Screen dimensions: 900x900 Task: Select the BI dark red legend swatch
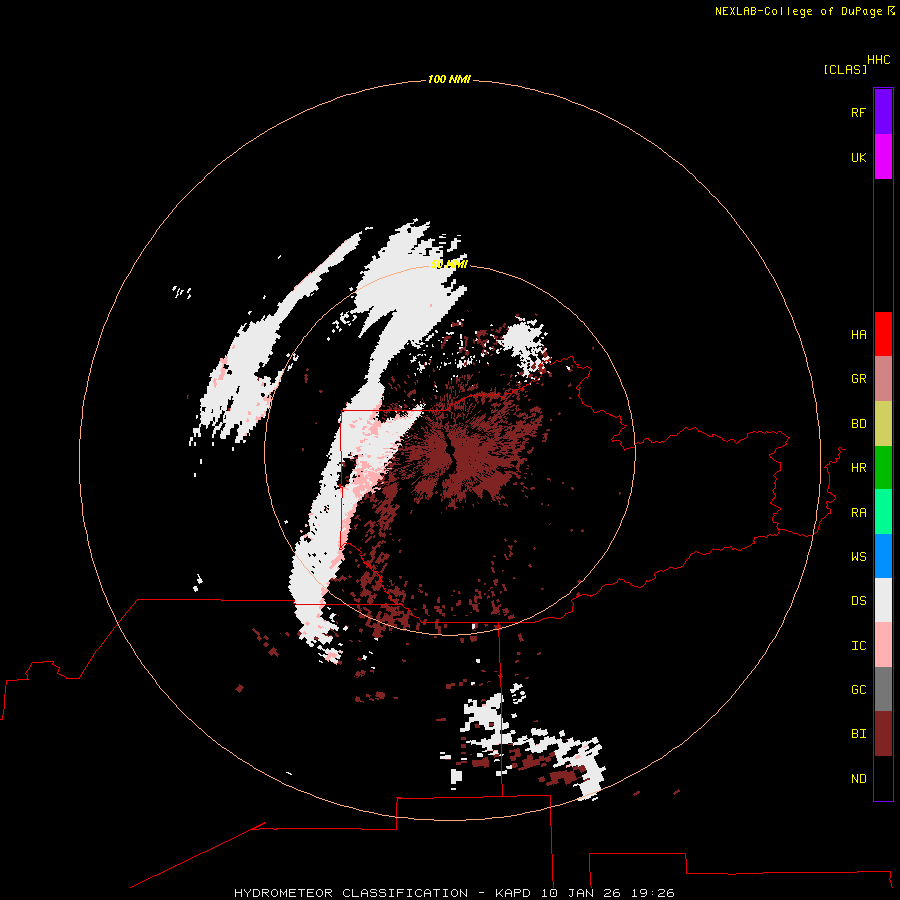(883, 734)
